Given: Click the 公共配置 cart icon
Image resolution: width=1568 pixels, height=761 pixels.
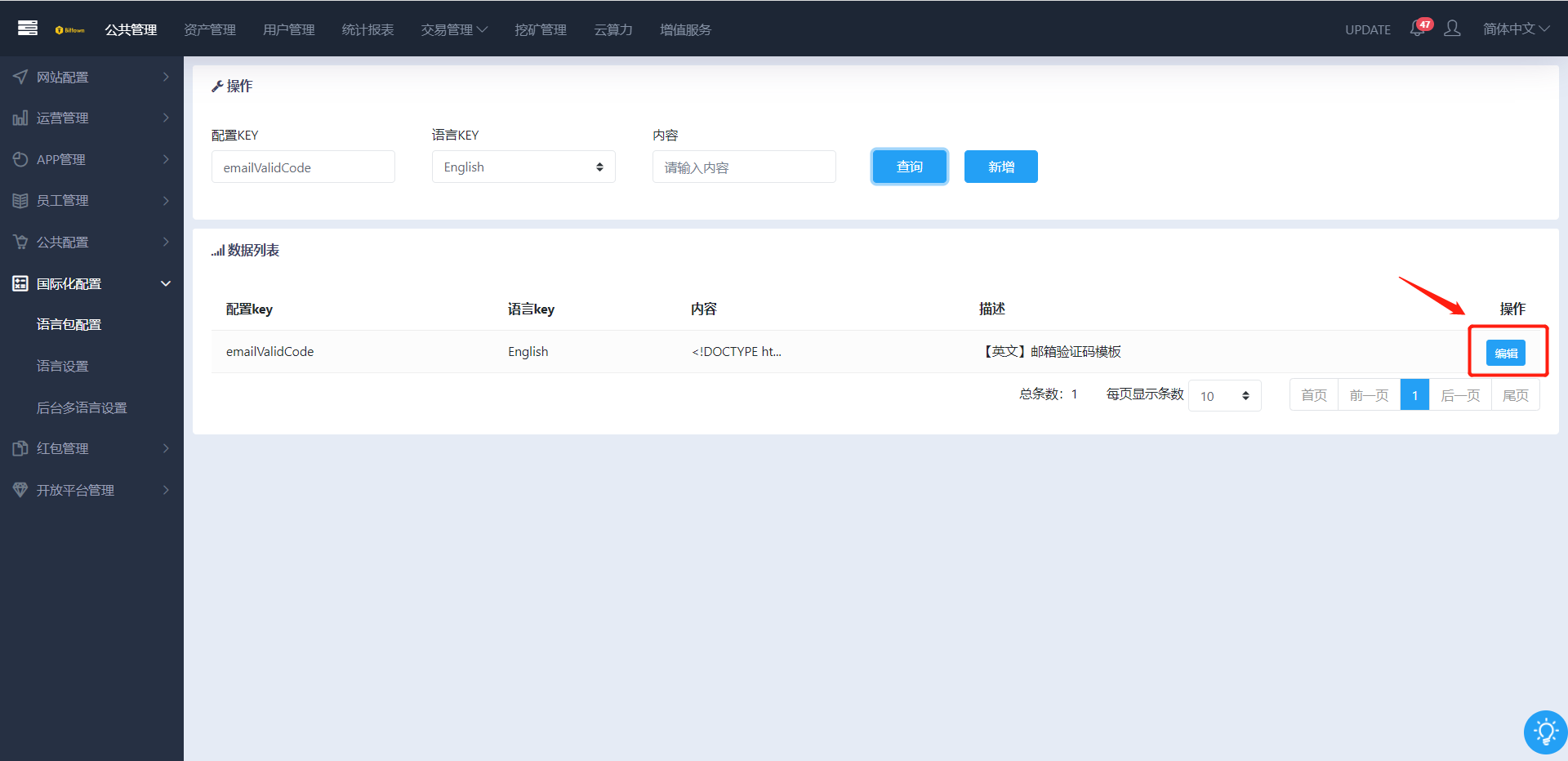Looking at the screenshot, I should click(20, 242).
